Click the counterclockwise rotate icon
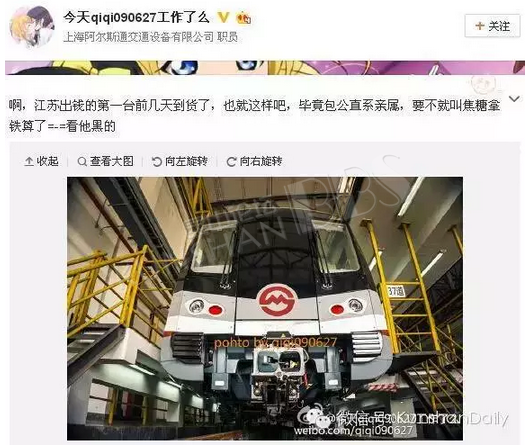 (x=157, y=162)
